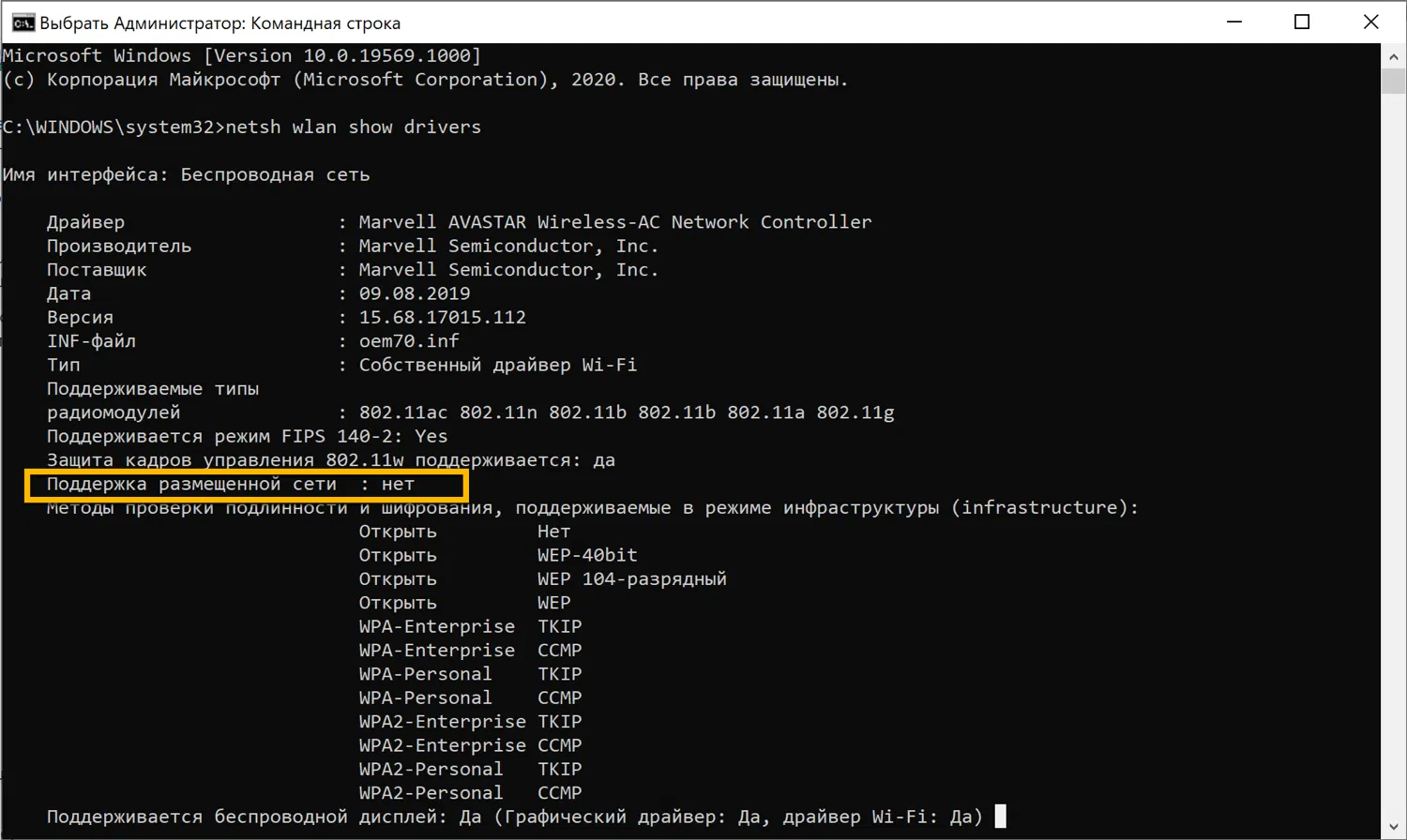Screen dimensions: 1407x840
Task: Open the Command Prompt system menu icon
Action: click(23, 22)
